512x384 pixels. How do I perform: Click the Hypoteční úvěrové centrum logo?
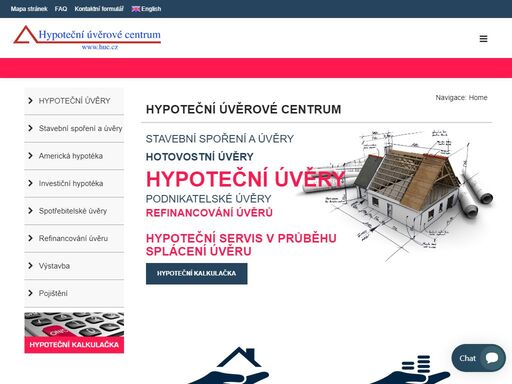point(87,38)
